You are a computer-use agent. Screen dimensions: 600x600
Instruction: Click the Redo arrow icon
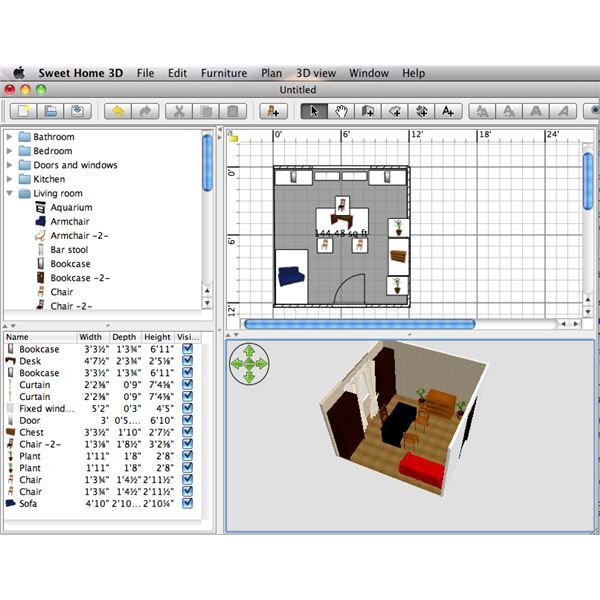coord(145,111)
